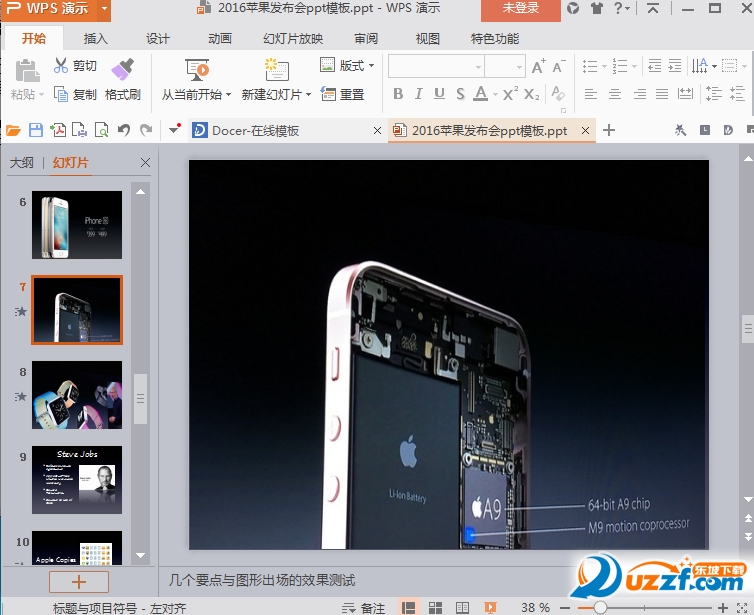Screen dimensions: 754x615
Task: Increase font size with A+ icon
Action: (x=538, y=66)
